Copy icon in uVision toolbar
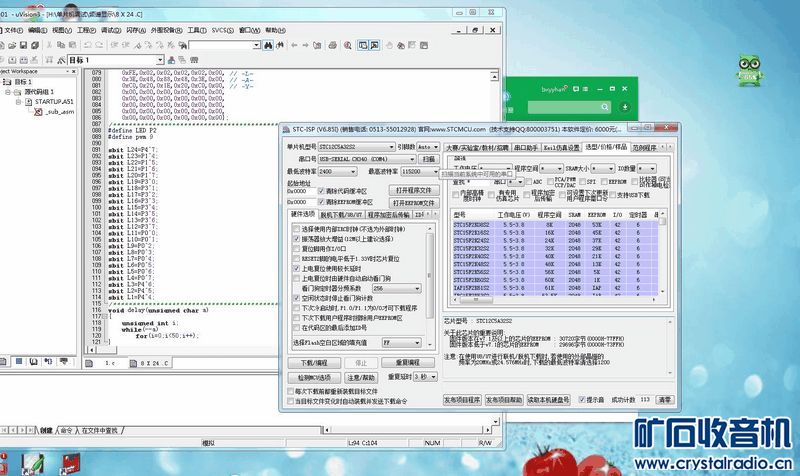 [61, 45]
